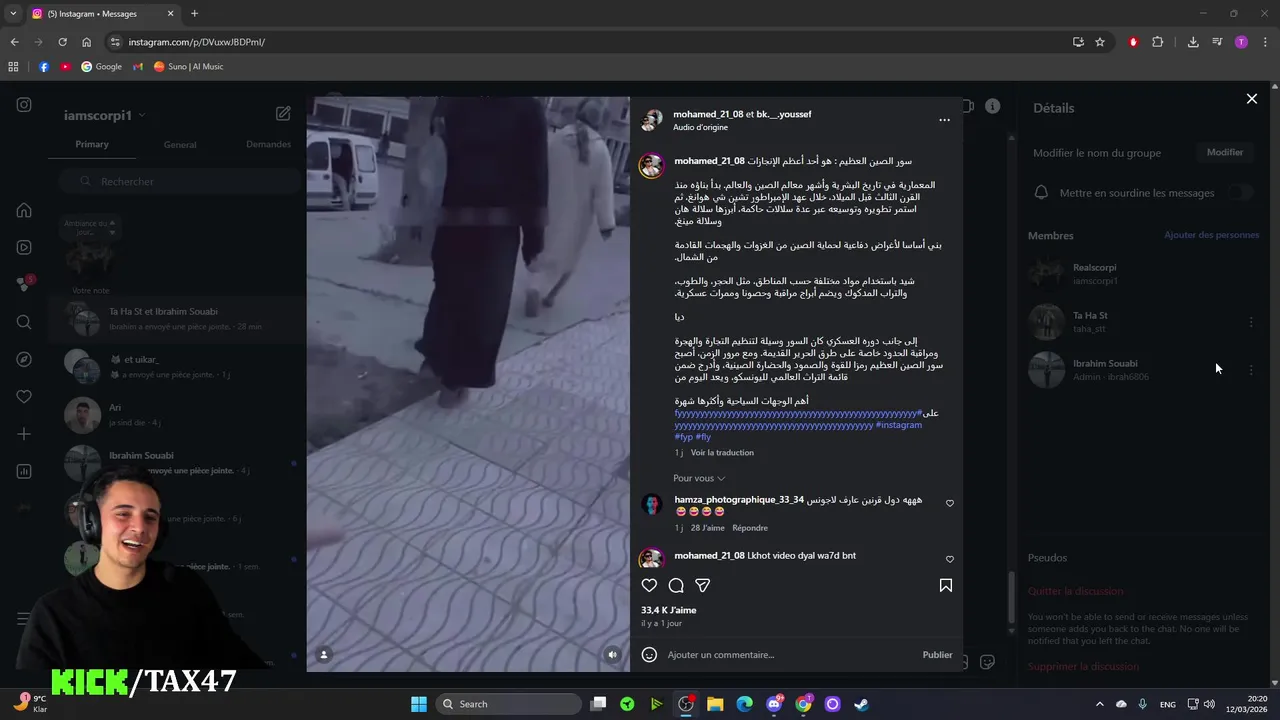Open Reels from the Instagram sidebar
Screen dimensions: 1280x720
pos(24,247)
